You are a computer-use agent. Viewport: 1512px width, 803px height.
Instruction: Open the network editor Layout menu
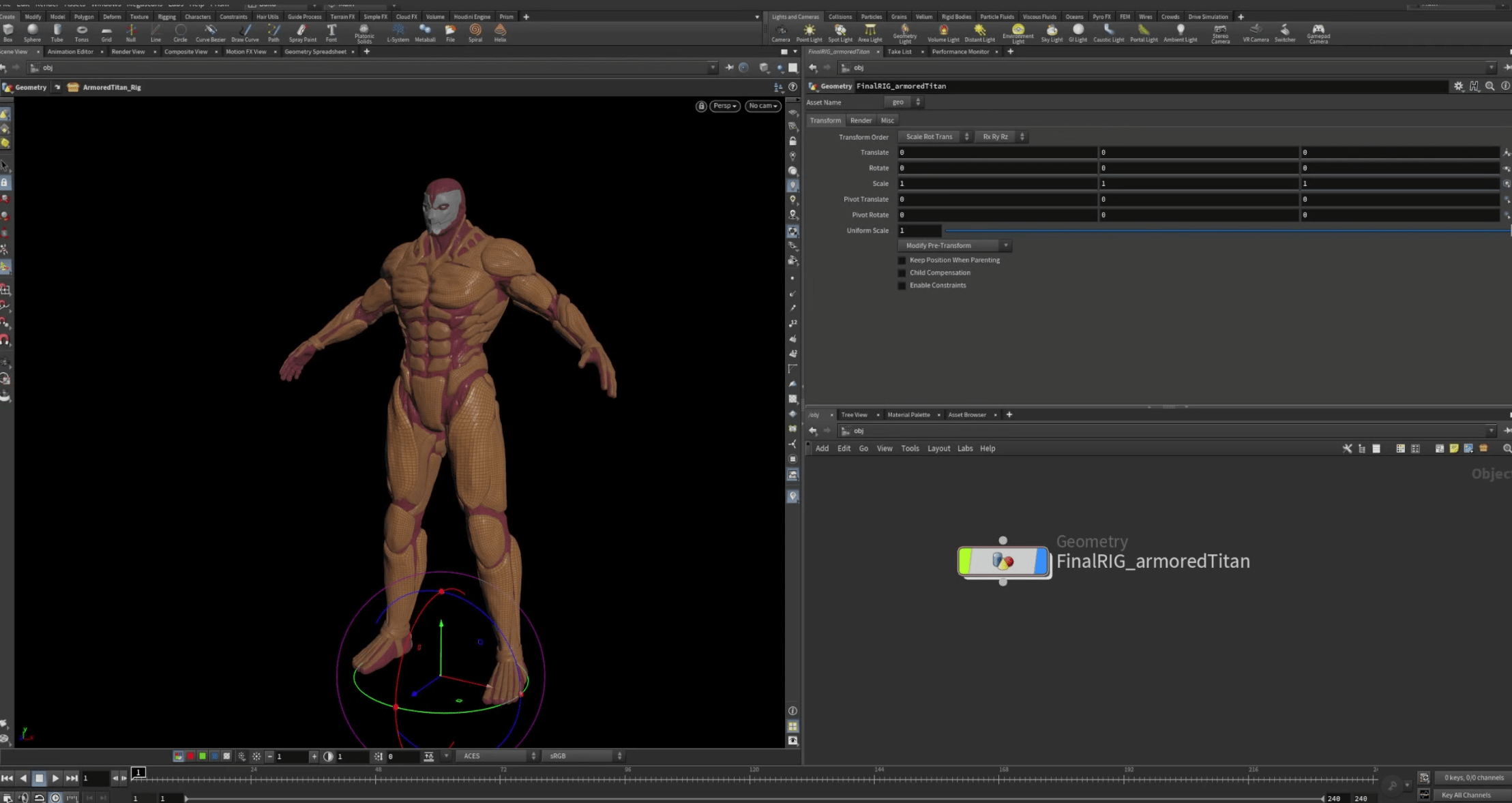click(938, 449)
